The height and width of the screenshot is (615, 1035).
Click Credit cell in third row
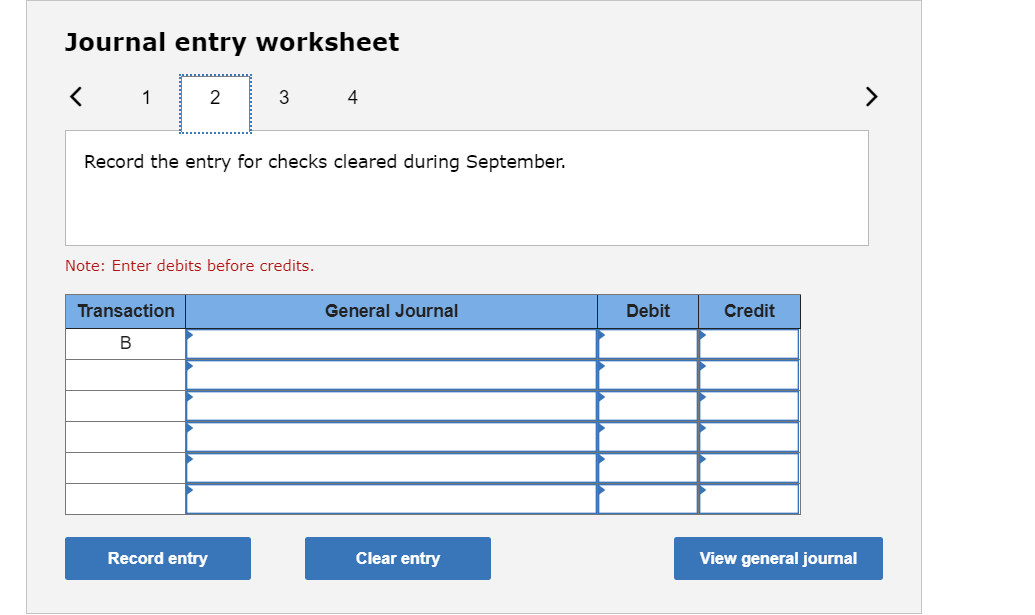pyautogui.click(x=749, y=406)
